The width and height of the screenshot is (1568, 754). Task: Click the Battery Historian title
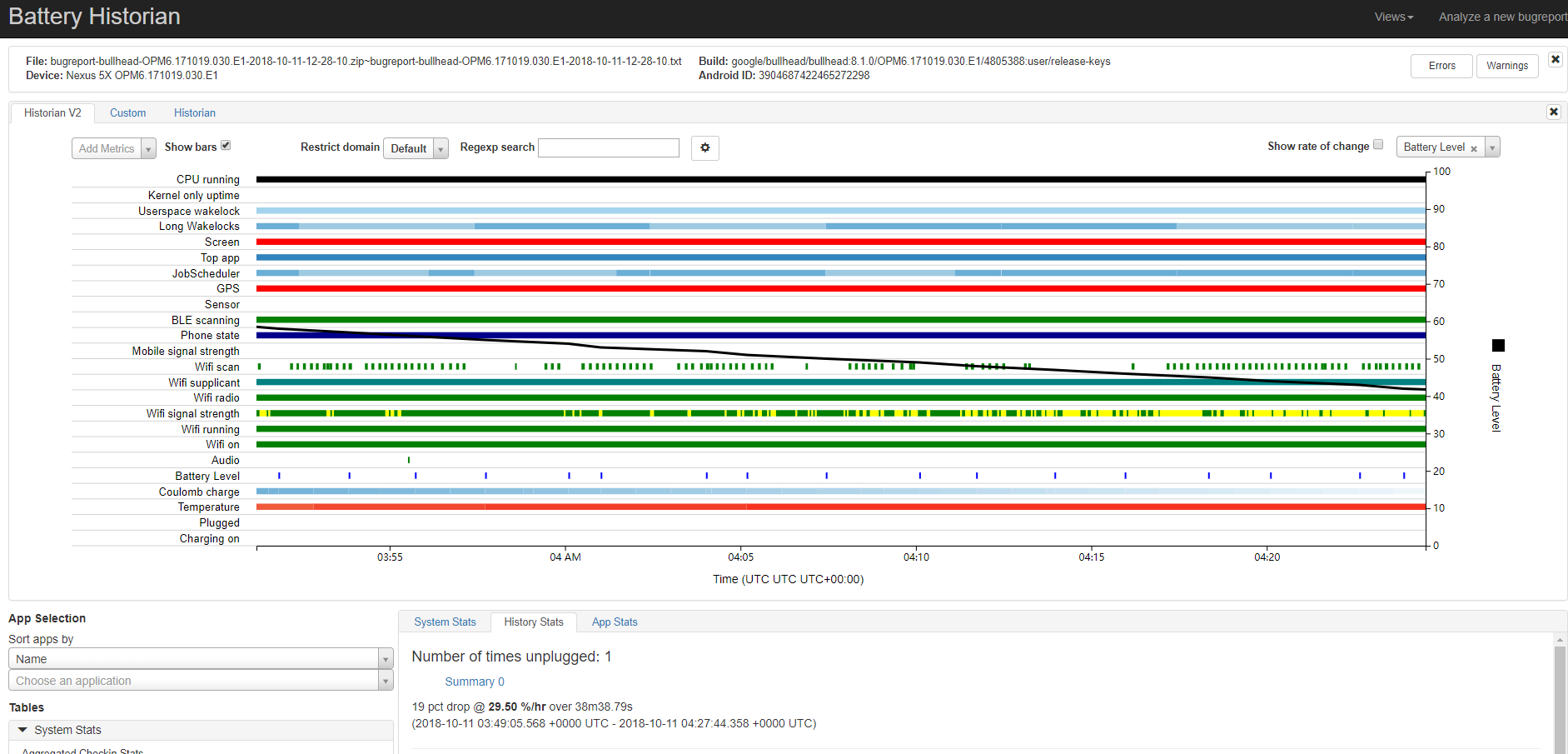94,17
